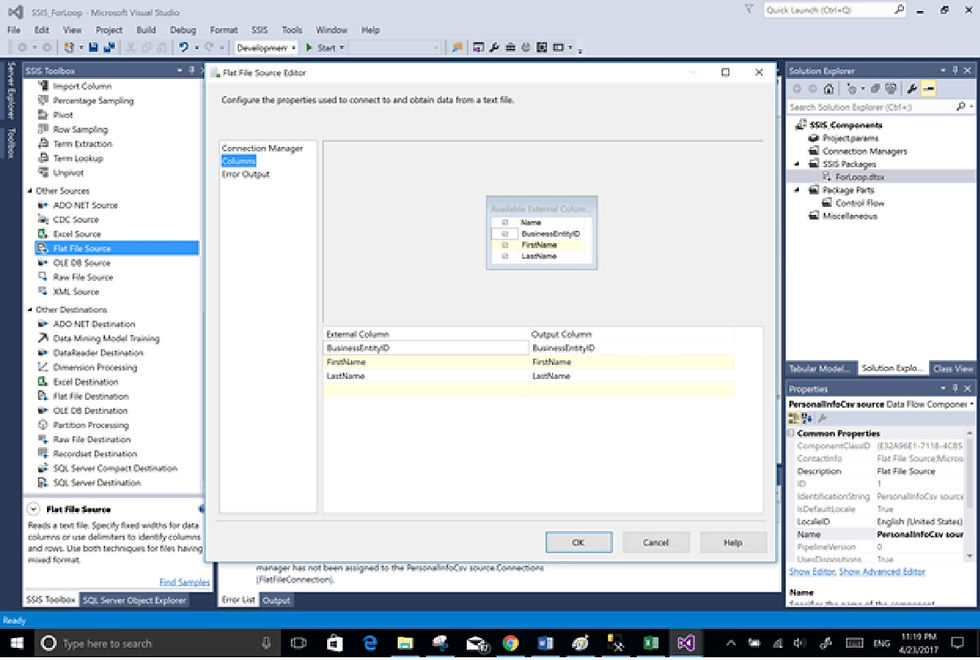Switch to the Output tab
The height and width of the screenshot is (660, 980).
(276, 600)
